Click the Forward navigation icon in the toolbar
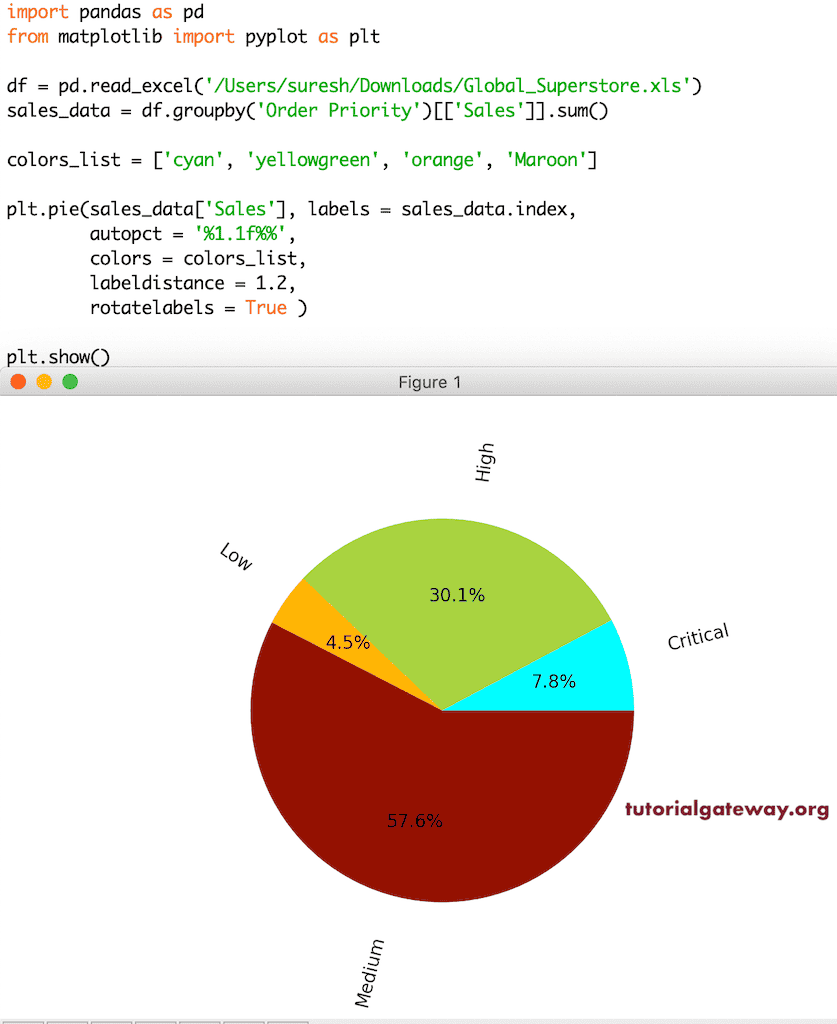This screenshot has width=837, height=1024. click(x=111, y=1018)
